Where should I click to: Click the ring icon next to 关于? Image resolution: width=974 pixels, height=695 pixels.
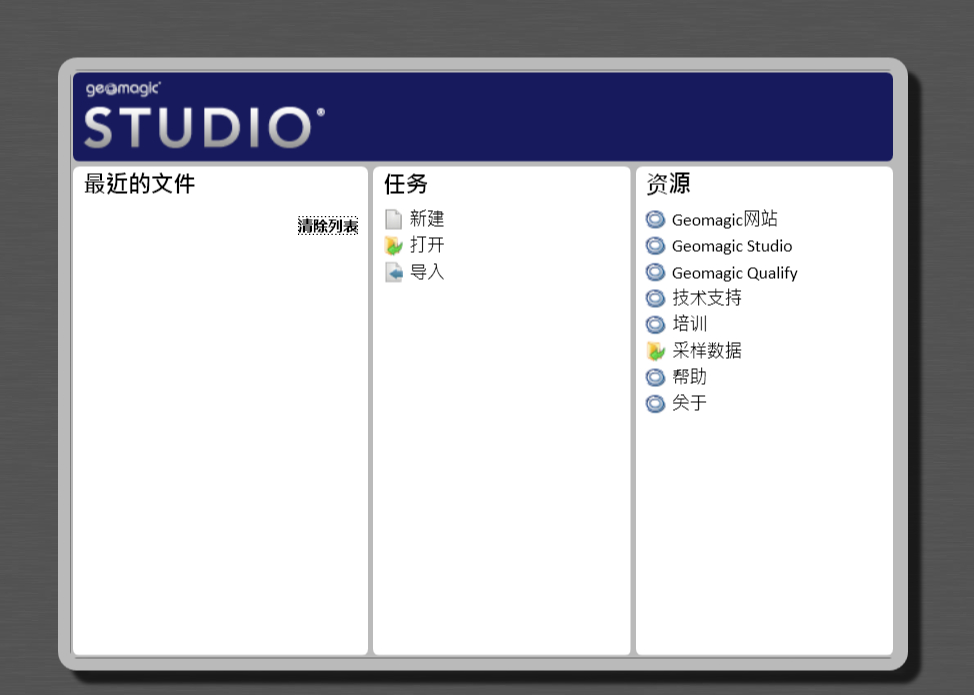pyautogui.click(x=655, y=404)
